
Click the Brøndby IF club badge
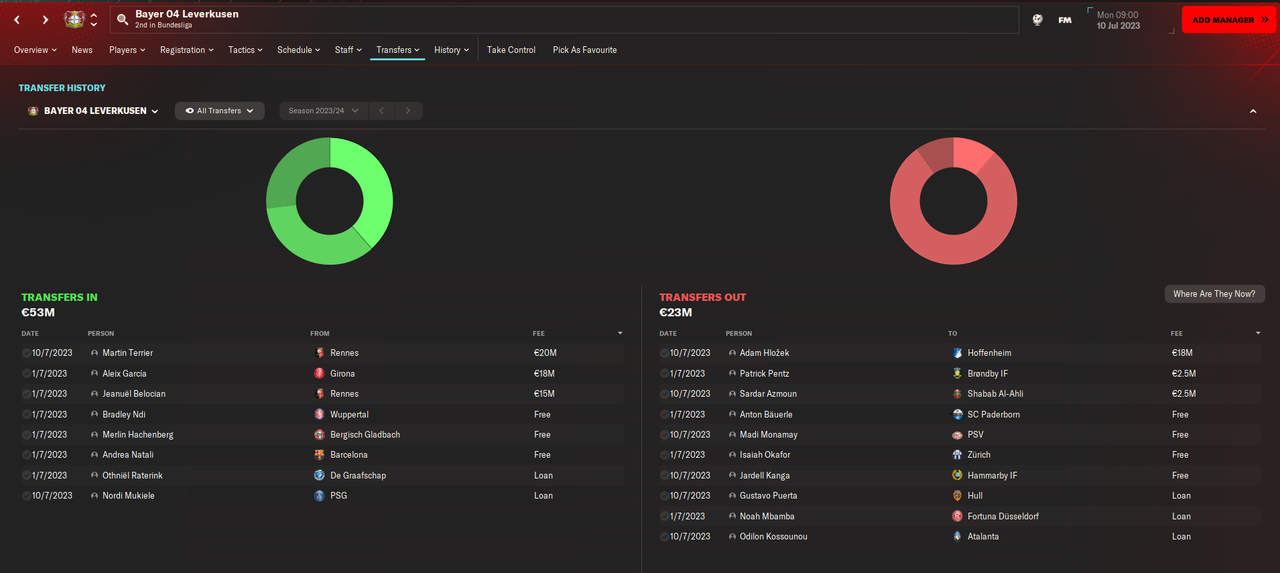click(958, 373)
